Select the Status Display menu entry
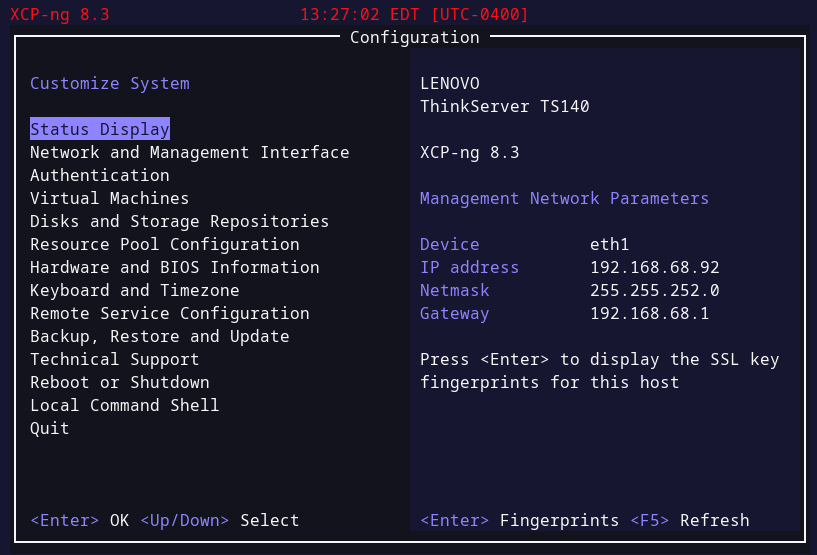Viewport: 817px width, 555px height. [x=100, y=129]
